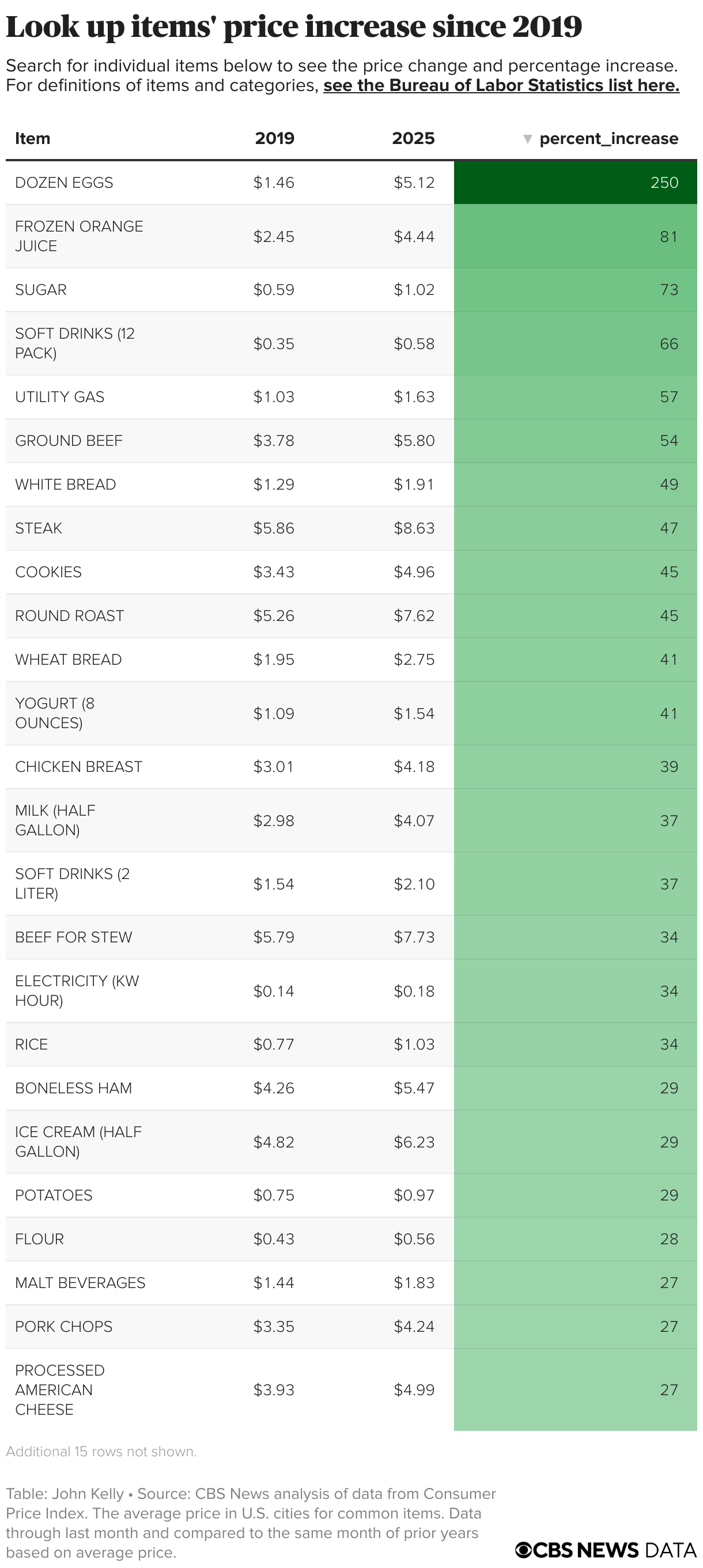Select the DOZEN EGGS row label
The height and width of the screenshot is (1568, 703).
[x=64, y=183]
